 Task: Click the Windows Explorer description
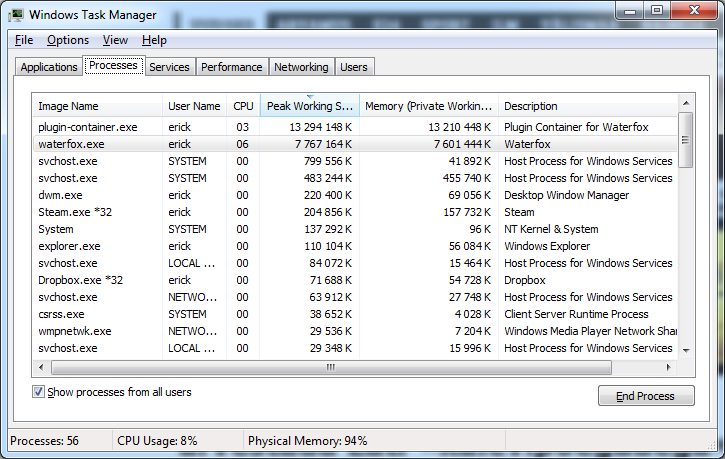tap(547, 246)
